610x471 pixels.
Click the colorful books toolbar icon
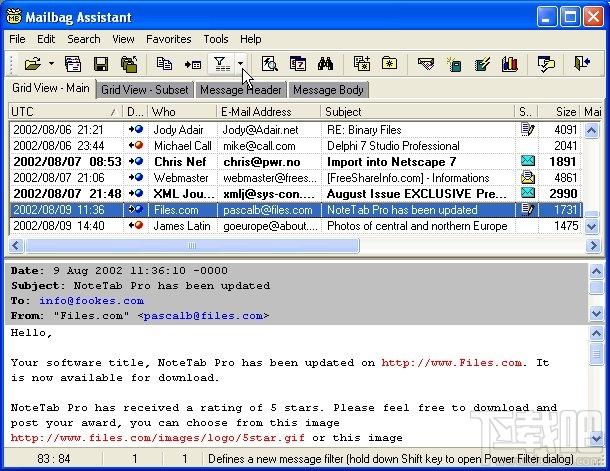[x=510, y=63]
